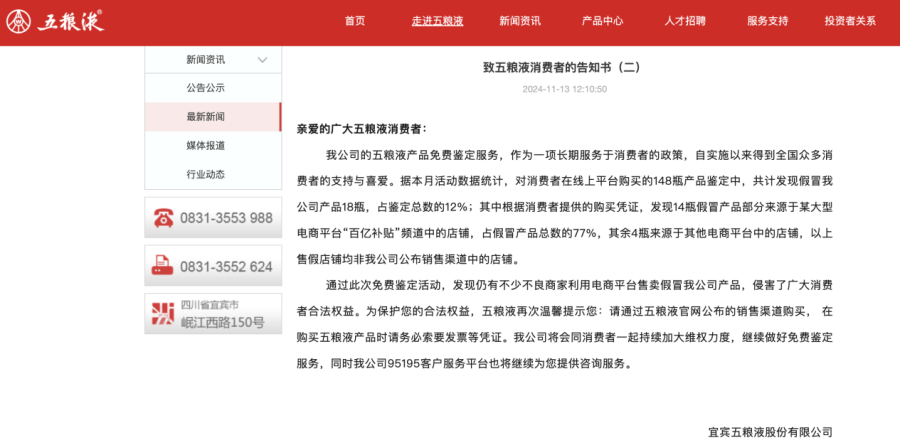This screenshot has height=445, width=900.
Task: Open 公告公示 in the sidebar
Action: pyautogui.click(x=205, y=88)
